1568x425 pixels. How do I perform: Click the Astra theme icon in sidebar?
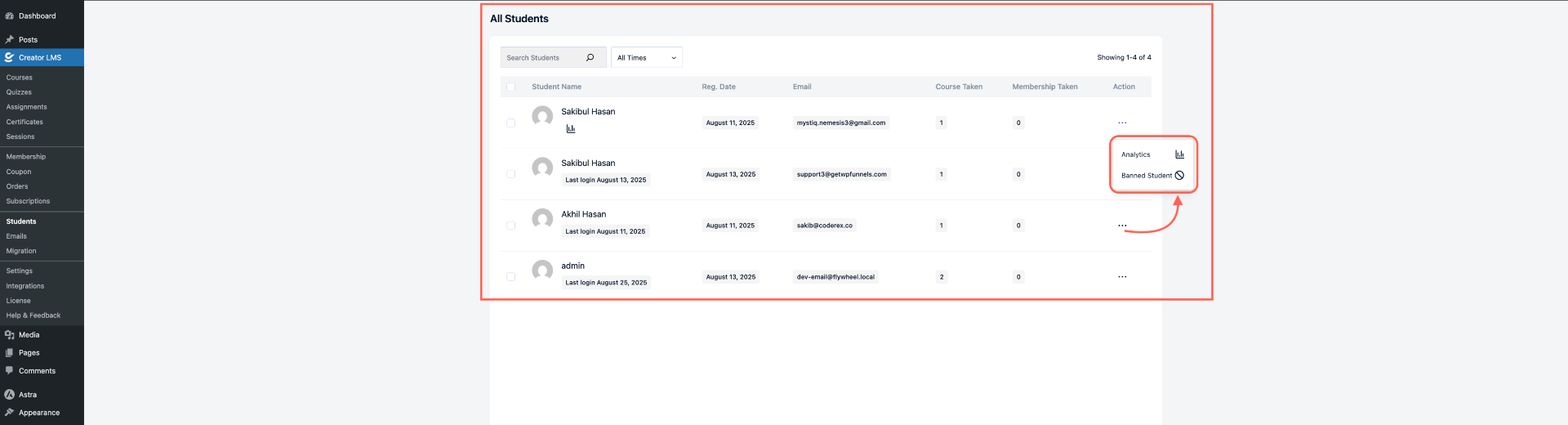pyautogui.click(x=9, y=395)
